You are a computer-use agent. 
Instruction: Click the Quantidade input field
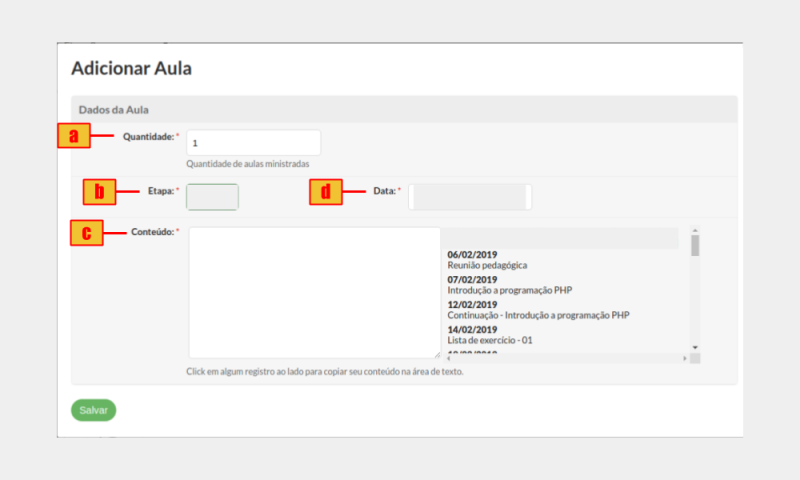(254, 143)
